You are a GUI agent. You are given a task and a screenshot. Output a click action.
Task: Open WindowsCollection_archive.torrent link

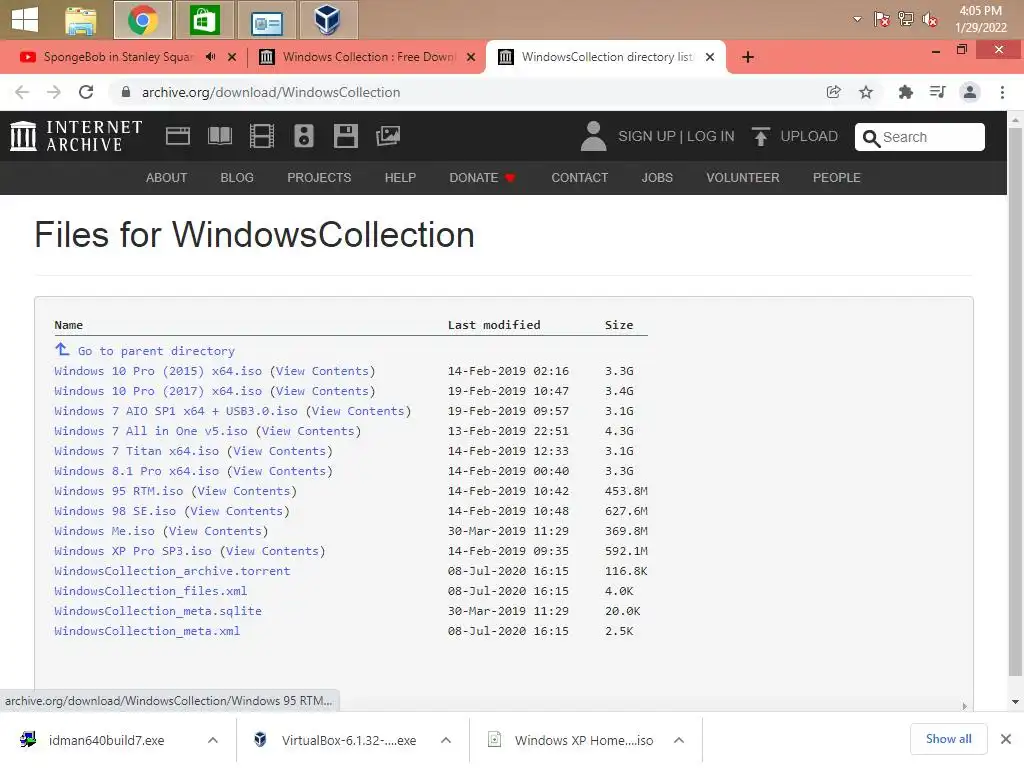172,571
